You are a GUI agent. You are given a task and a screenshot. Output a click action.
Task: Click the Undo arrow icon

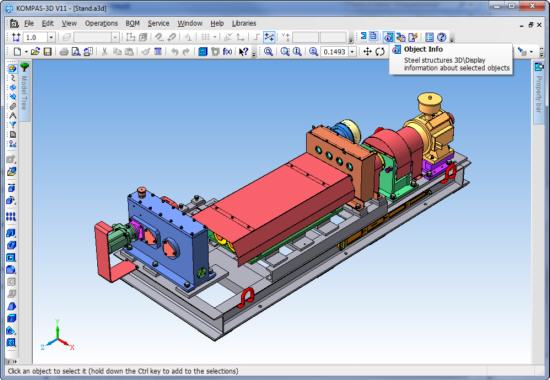click(x=174, y=52)
